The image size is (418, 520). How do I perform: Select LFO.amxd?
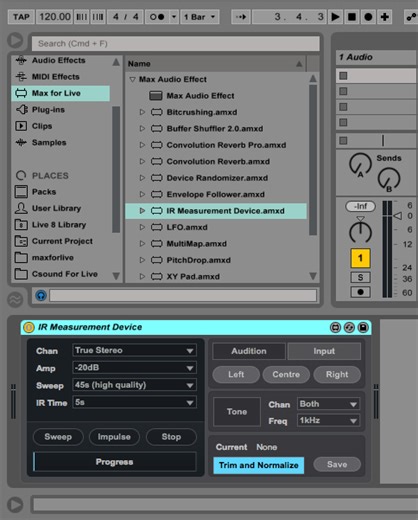187,227
